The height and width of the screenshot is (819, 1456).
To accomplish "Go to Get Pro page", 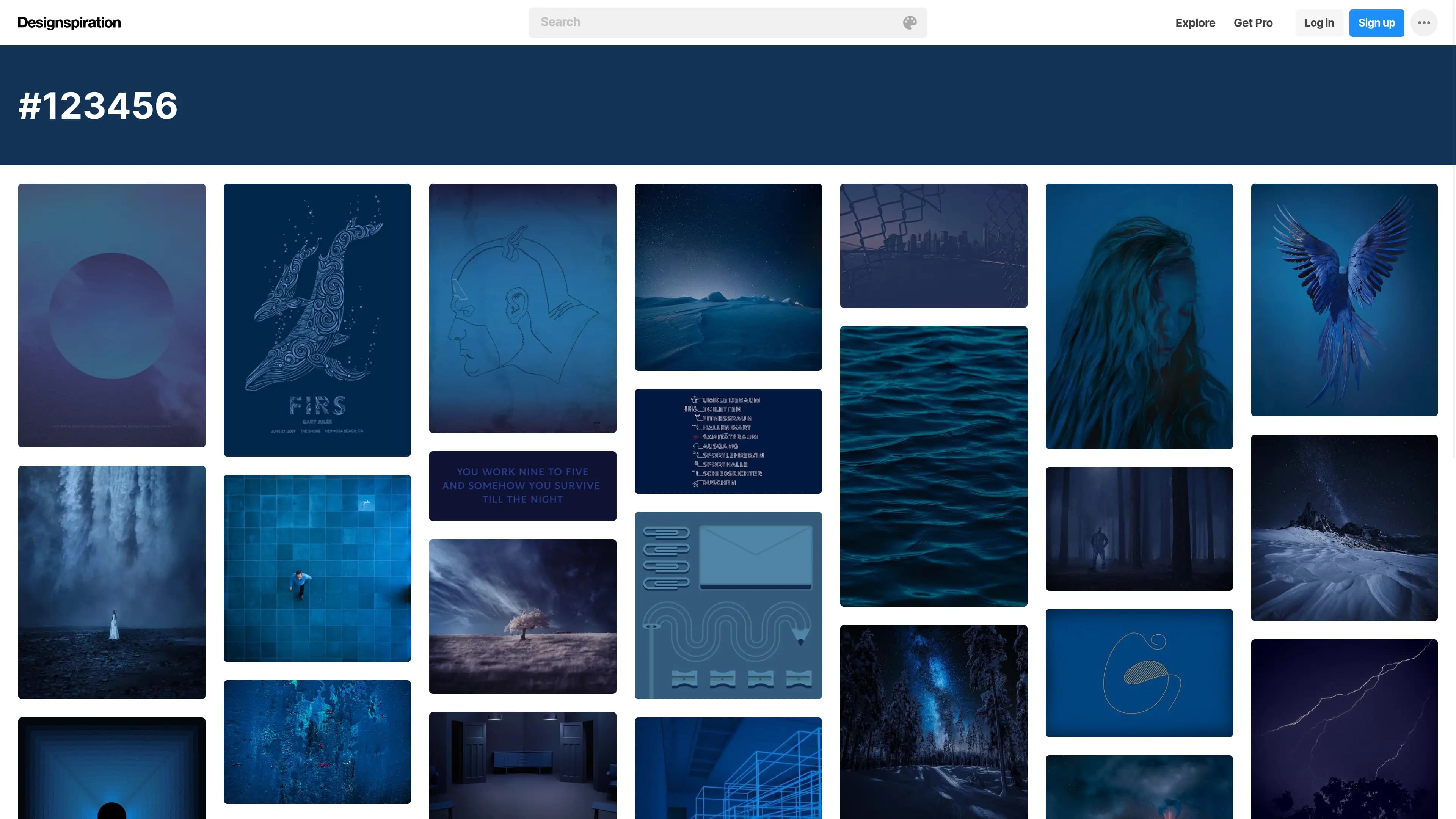I will click(x=1253, y=23).
